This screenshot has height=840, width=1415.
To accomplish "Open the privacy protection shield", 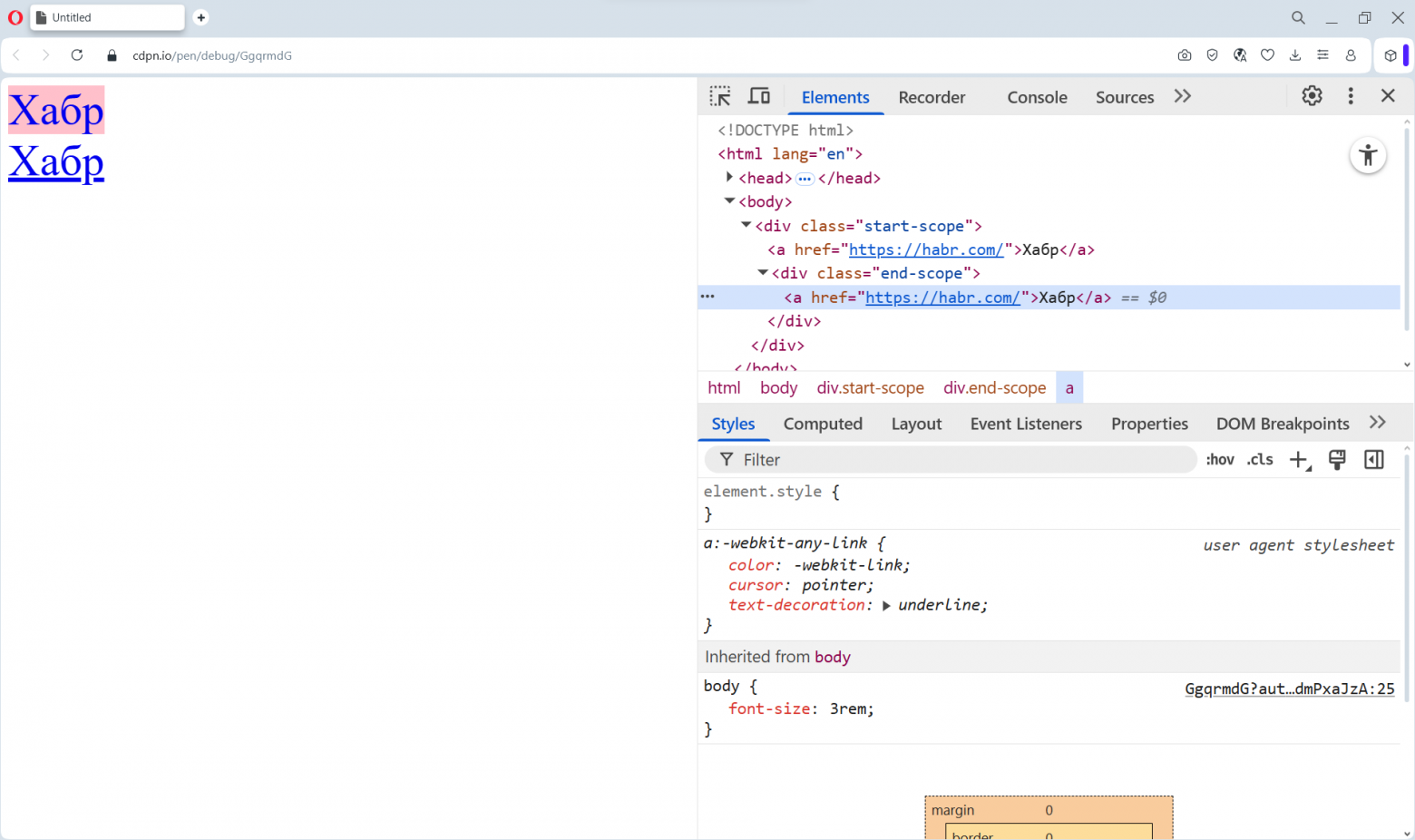I will click(1212, 55).
